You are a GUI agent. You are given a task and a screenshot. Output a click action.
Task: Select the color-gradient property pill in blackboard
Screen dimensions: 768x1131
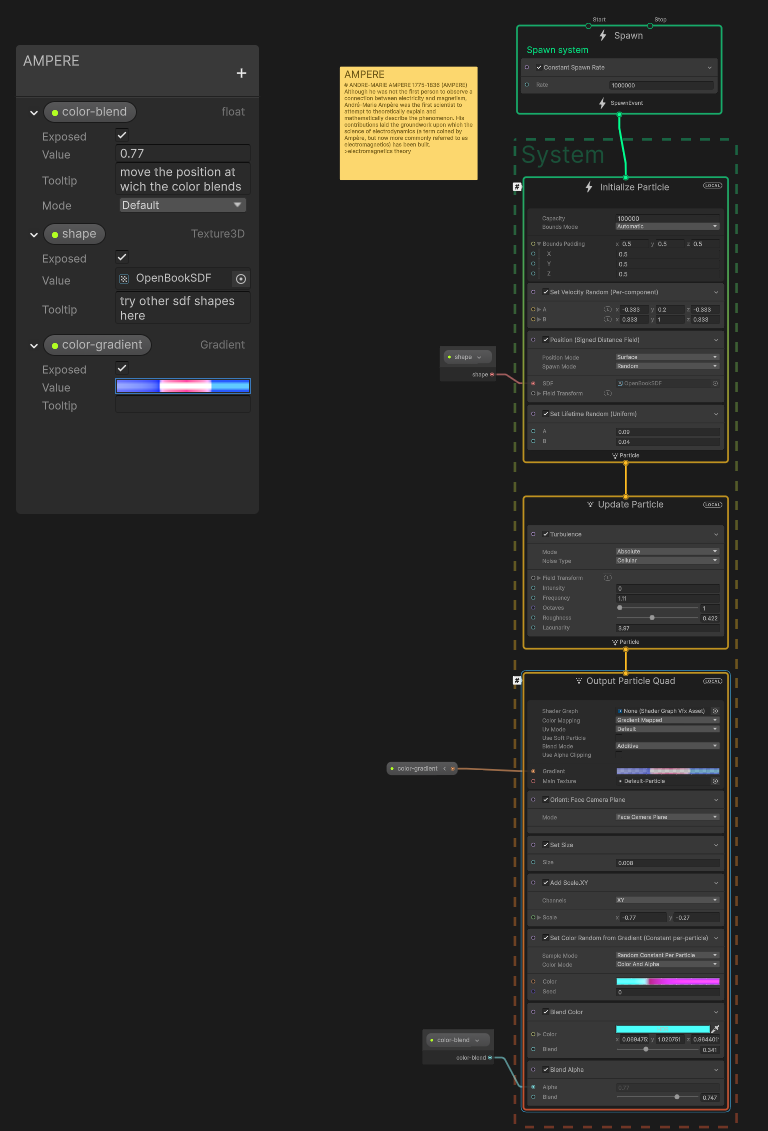point(97,345)
